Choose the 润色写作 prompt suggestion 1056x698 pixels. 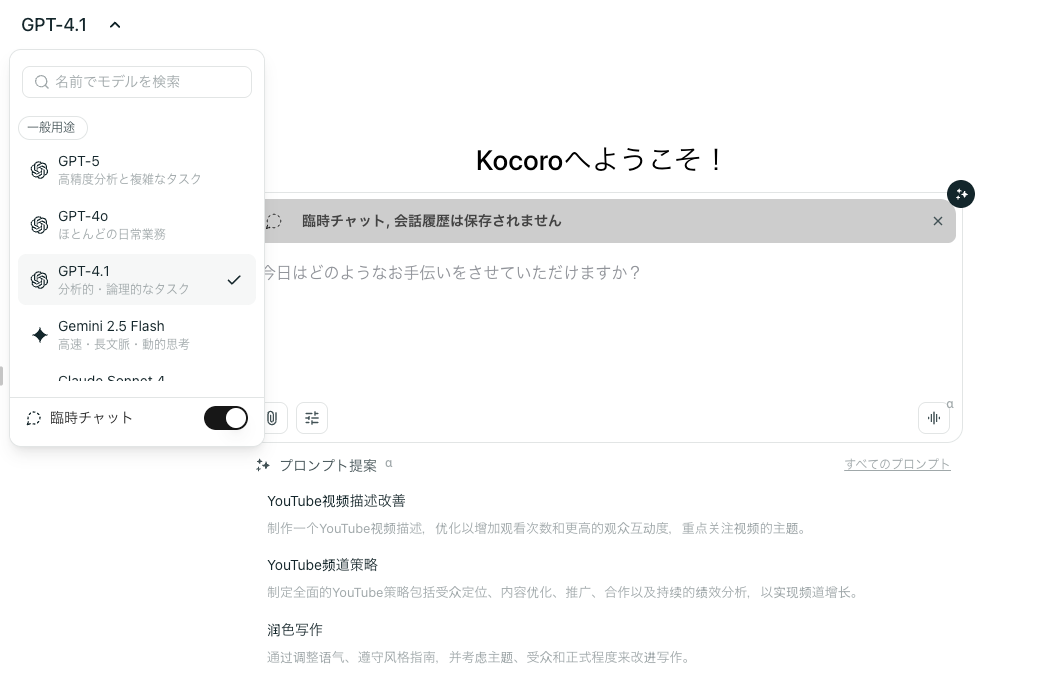295,630
